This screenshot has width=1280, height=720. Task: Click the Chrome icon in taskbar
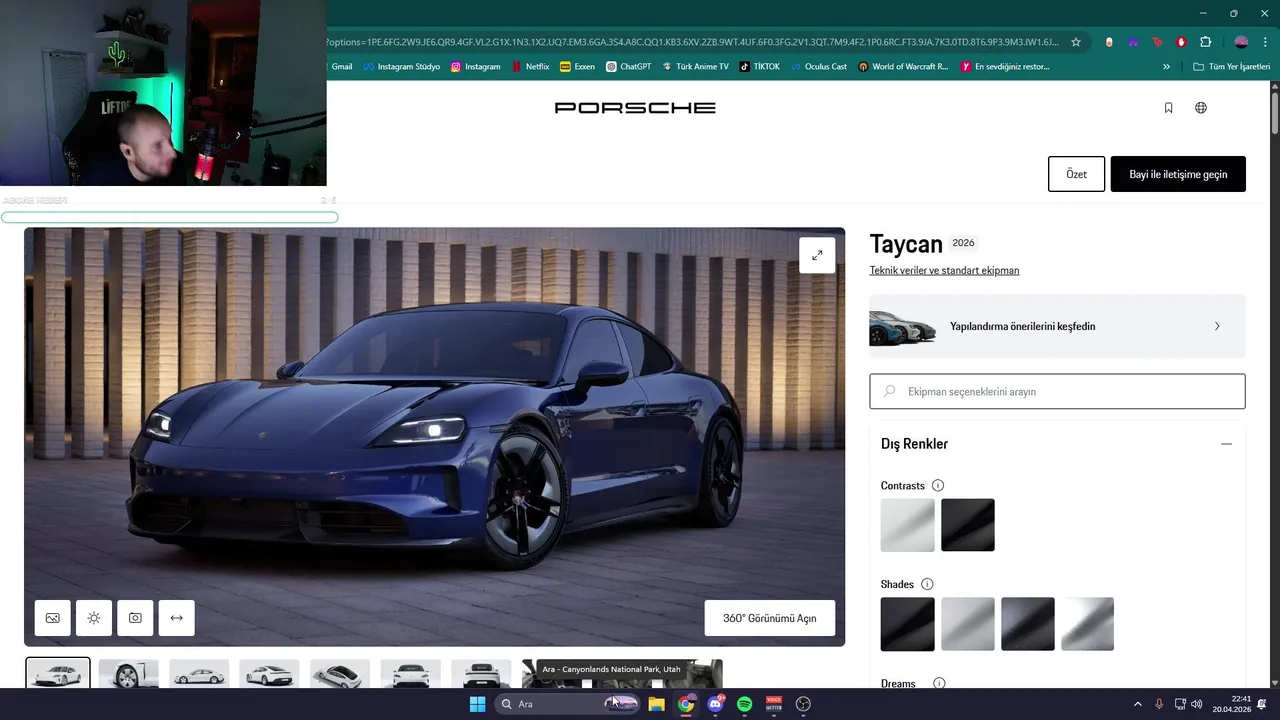(686, 704)
